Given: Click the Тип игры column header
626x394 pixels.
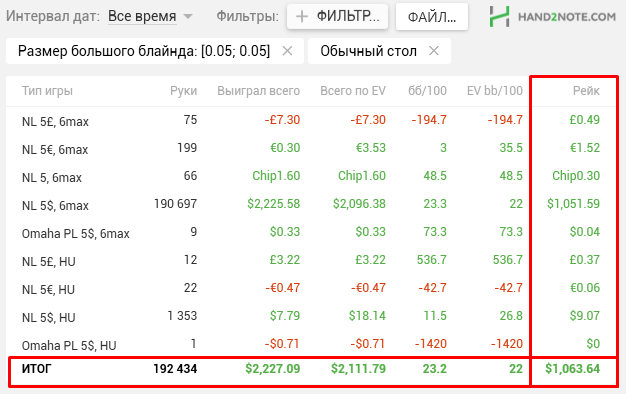Looking at the screenshot, I should click(47, 91).
